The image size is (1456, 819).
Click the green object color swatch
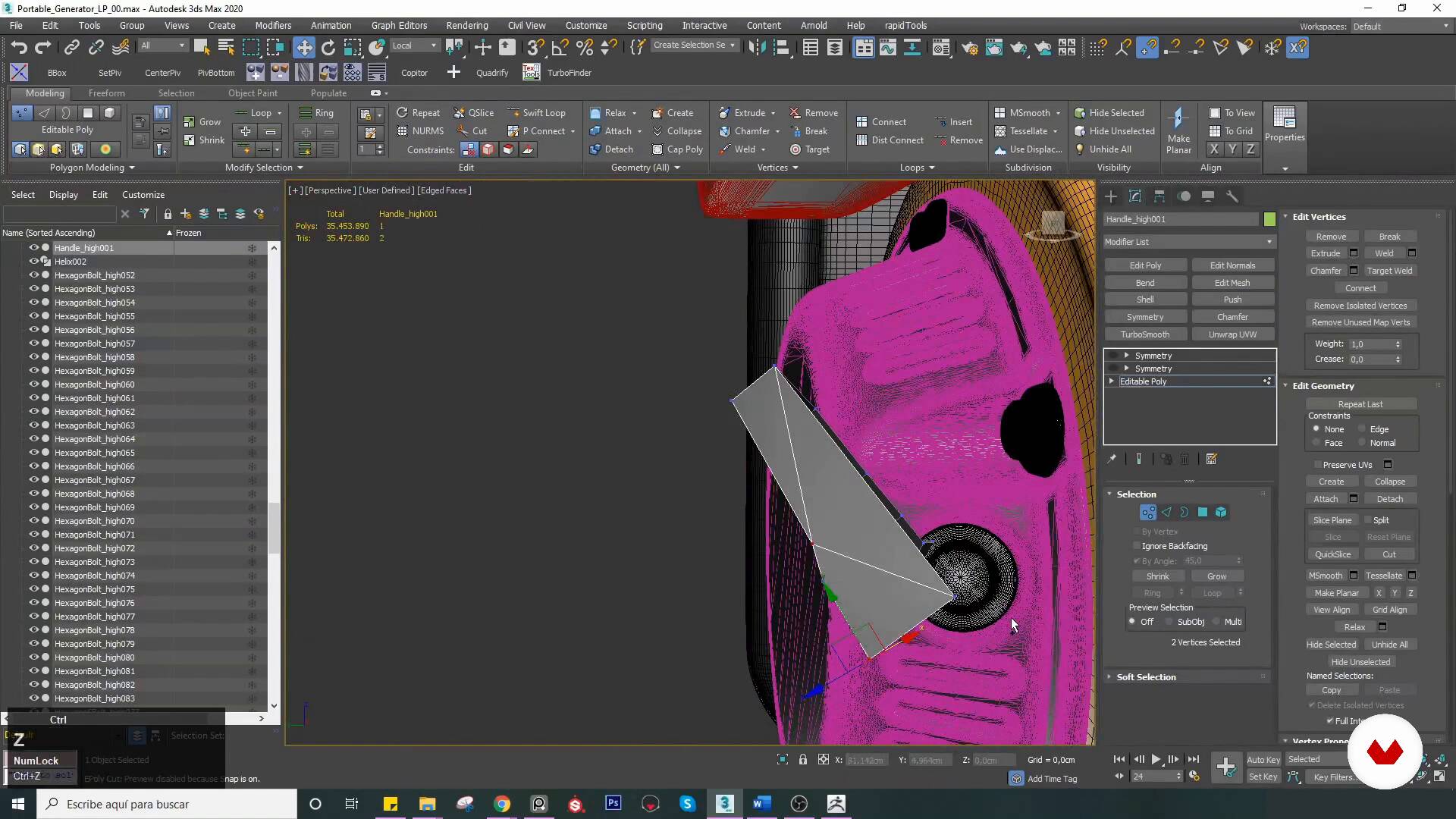[x=1269, y=219]
